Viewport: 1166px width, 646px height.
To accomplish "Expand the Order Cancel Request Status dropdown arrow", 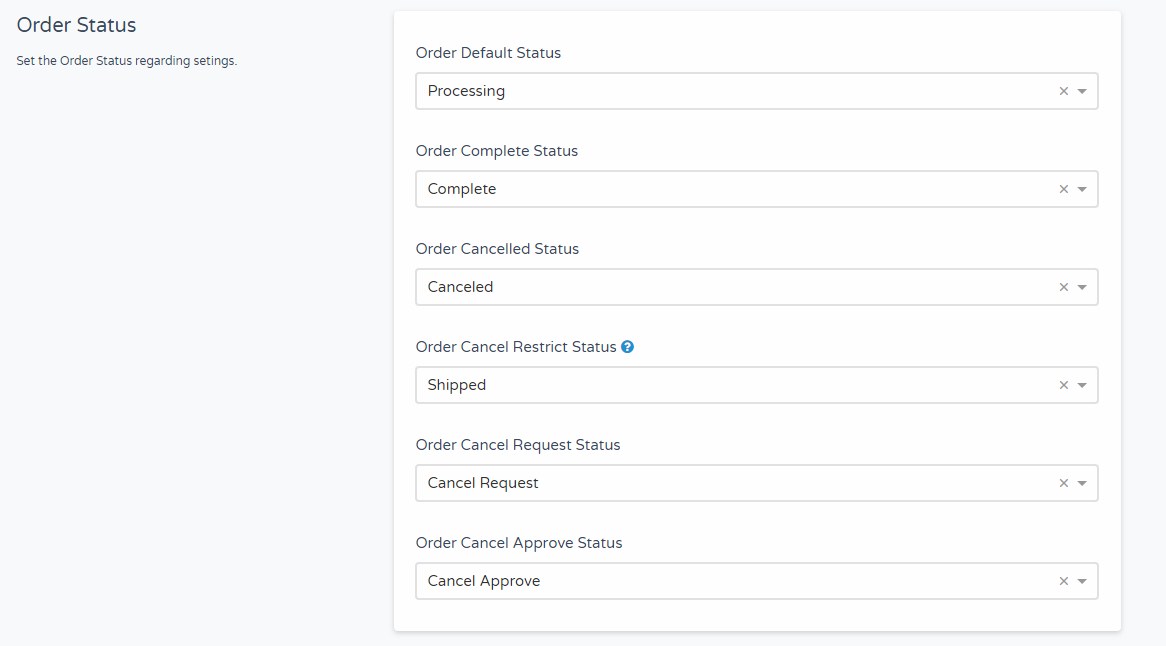I will point(1082,484).
